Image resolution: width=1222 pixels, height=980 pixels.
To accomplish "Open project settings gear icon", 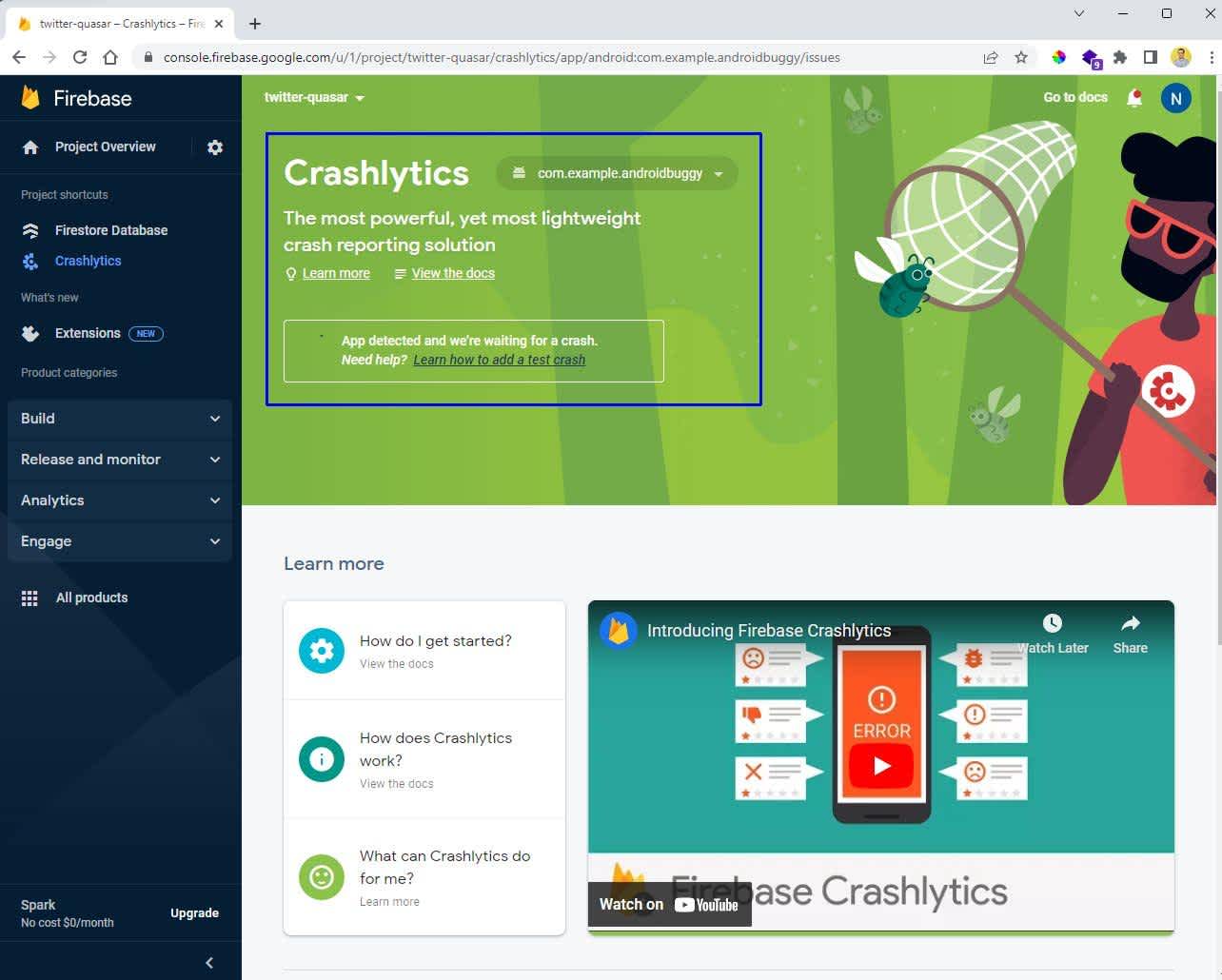I will 215,147.
